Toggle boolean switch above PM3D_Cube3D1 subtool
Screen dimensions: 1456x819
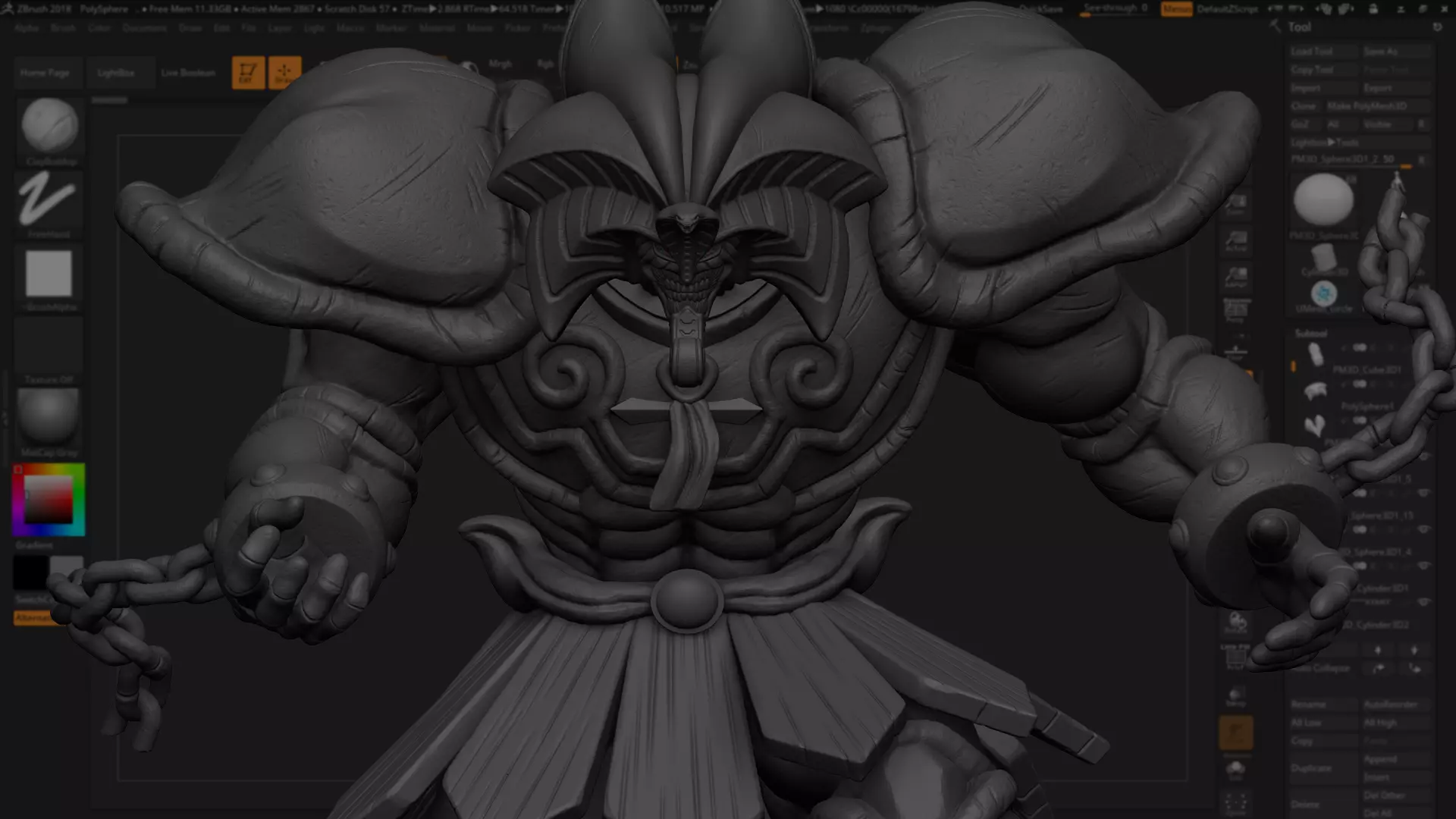click(x=1360, y=347)
